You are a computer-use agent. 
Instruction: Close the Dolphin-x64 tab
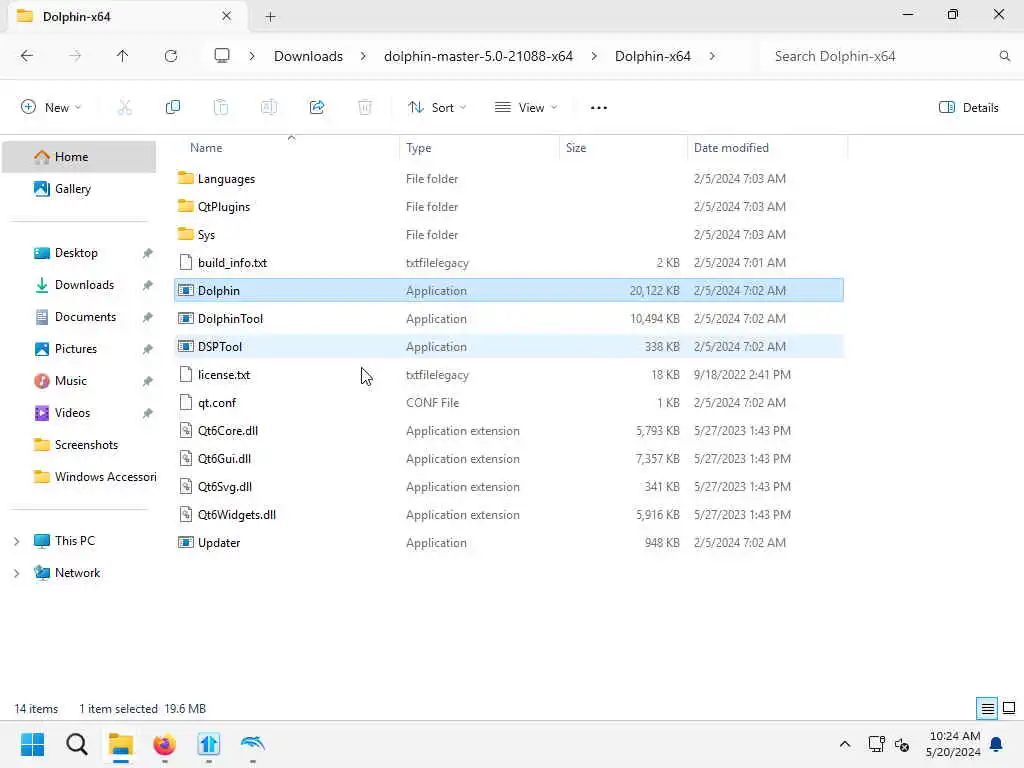(227, 16)
